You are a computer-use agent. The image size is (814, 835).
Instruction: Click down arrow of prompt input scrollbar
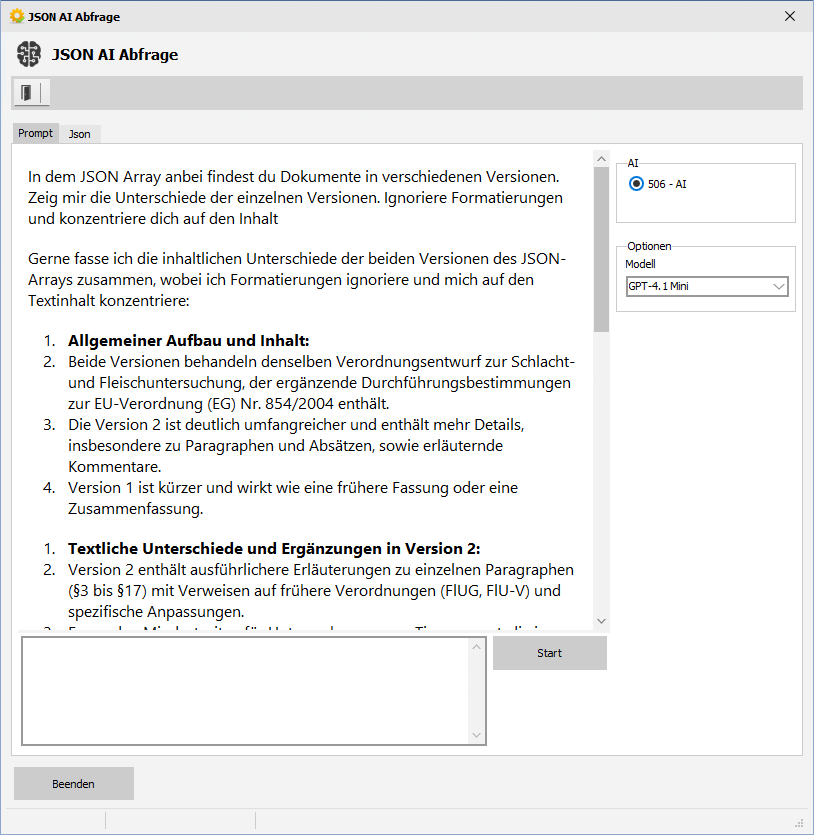click(x=477, y=735)
